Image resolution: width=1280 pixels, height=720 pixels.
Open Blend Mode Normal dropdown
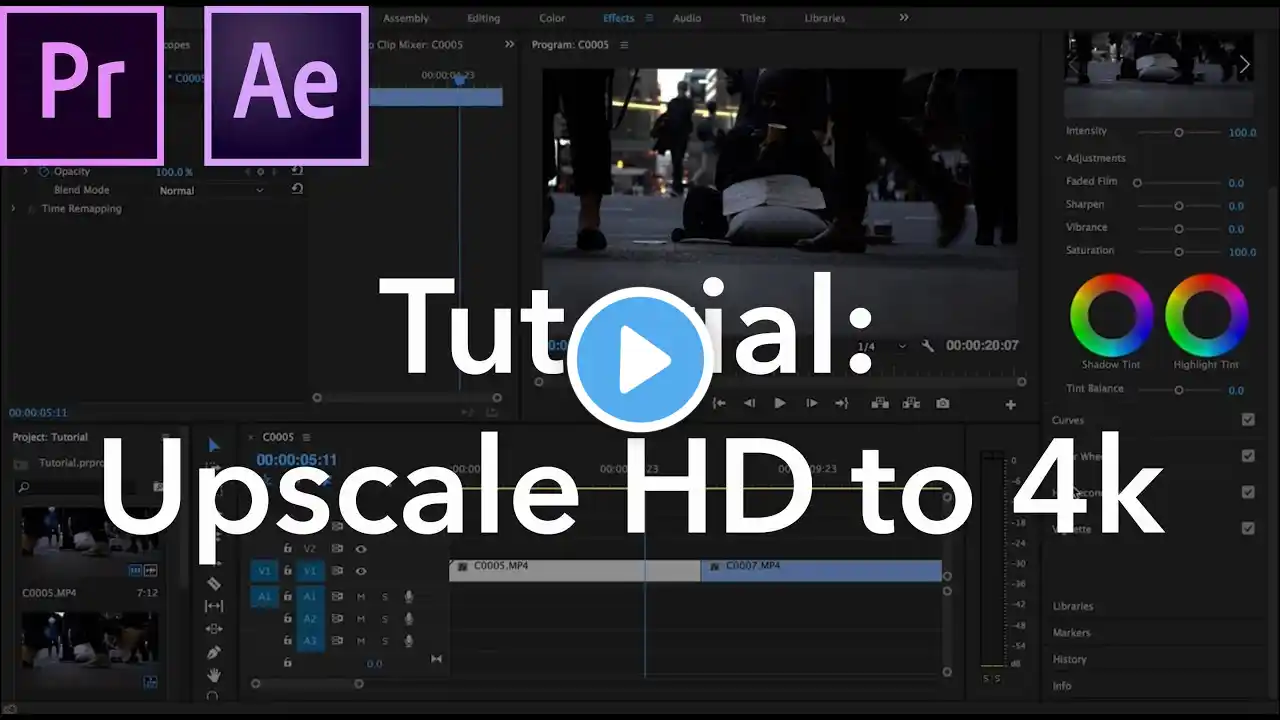(213, 190)
